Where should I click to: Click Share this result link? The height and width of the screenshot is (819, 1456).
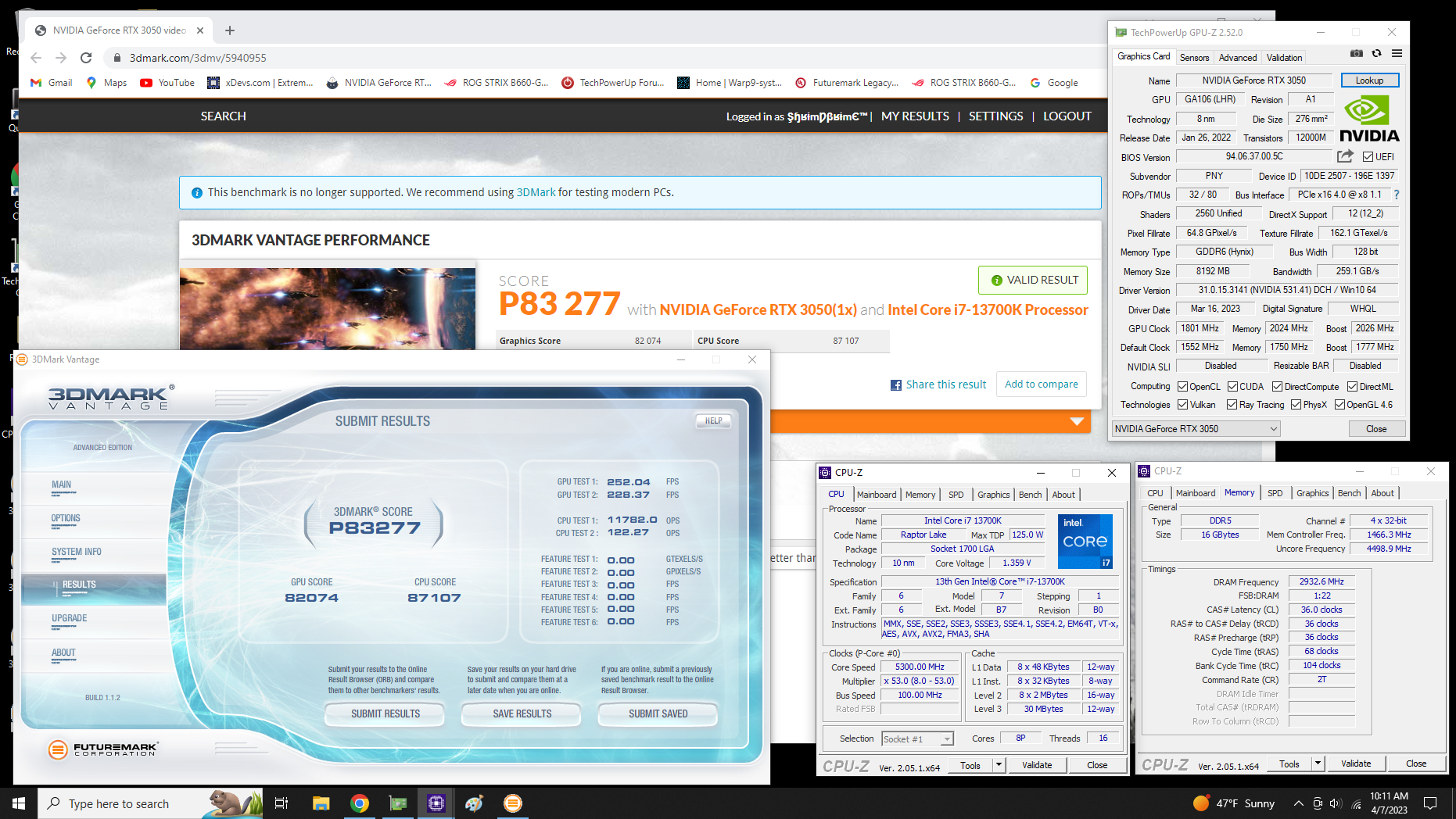coord(938,384)
